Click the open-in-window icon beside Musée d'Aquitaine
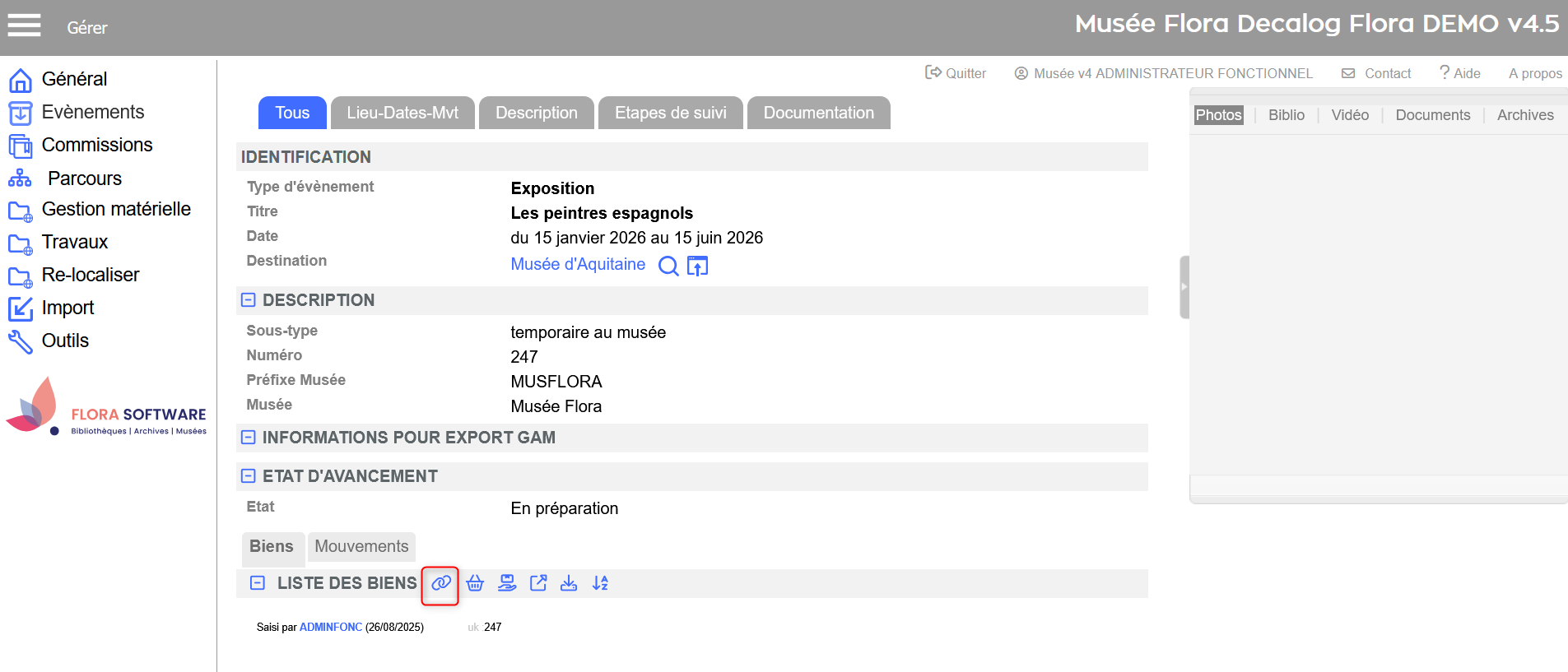 coord(697,266)
